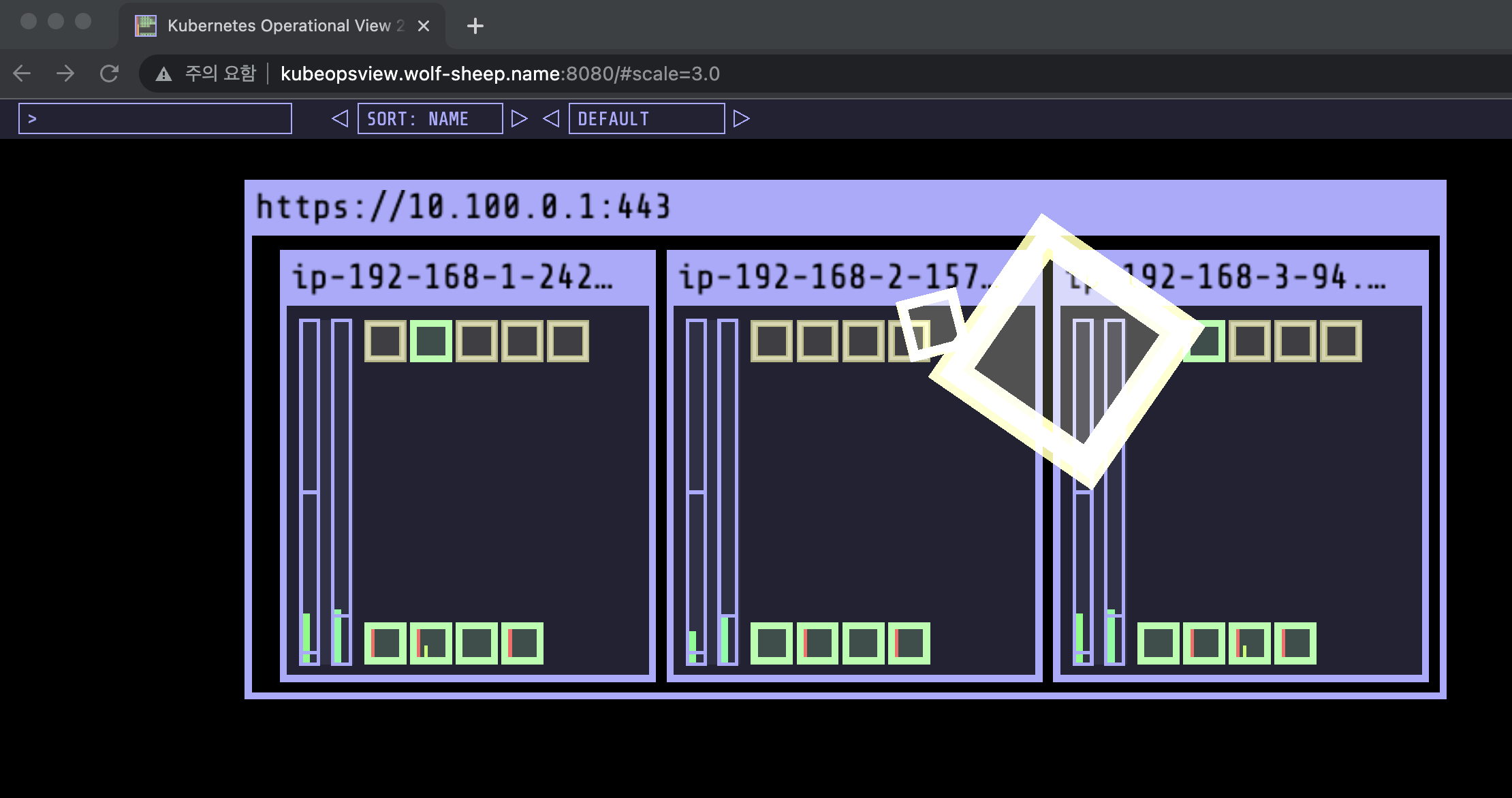Image resolution: width=1512 pixels, height=798 pixels.
Task: Click the cluster title https://10.100.0.1:443
Action: (463, 206)
